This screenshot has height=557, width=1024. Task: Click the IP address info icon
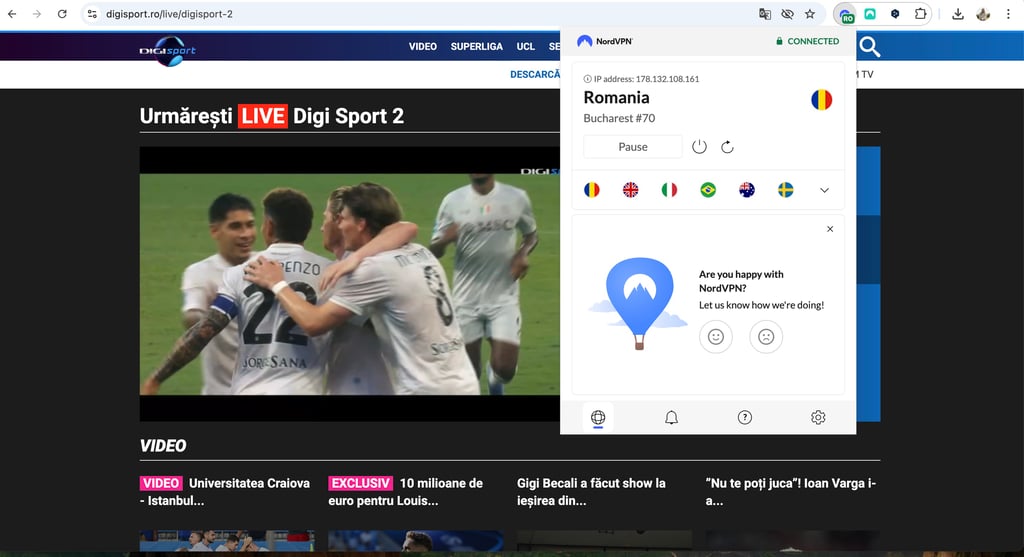point(587,79)
